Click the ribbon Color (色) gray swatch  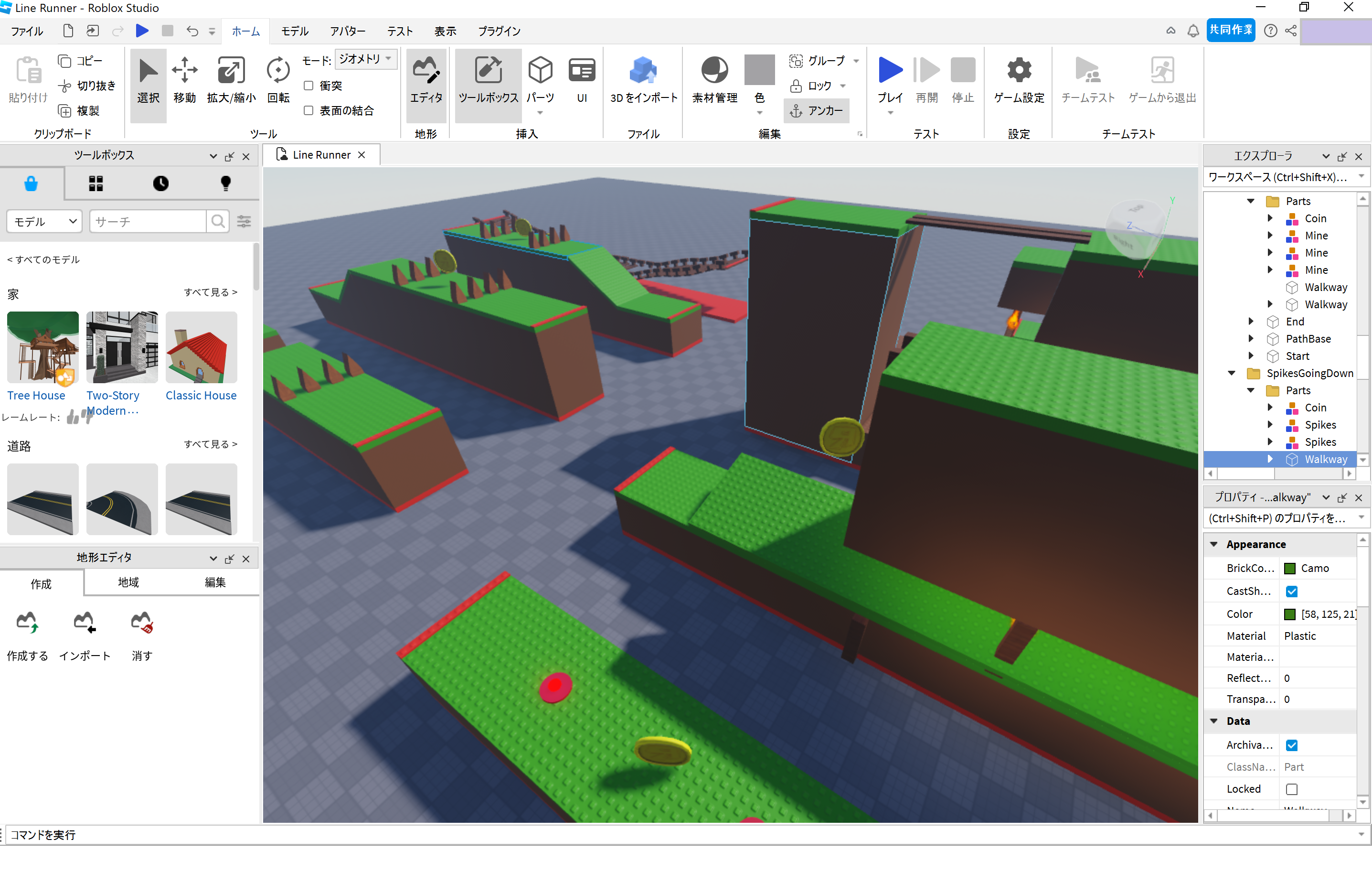pos(759,70)
